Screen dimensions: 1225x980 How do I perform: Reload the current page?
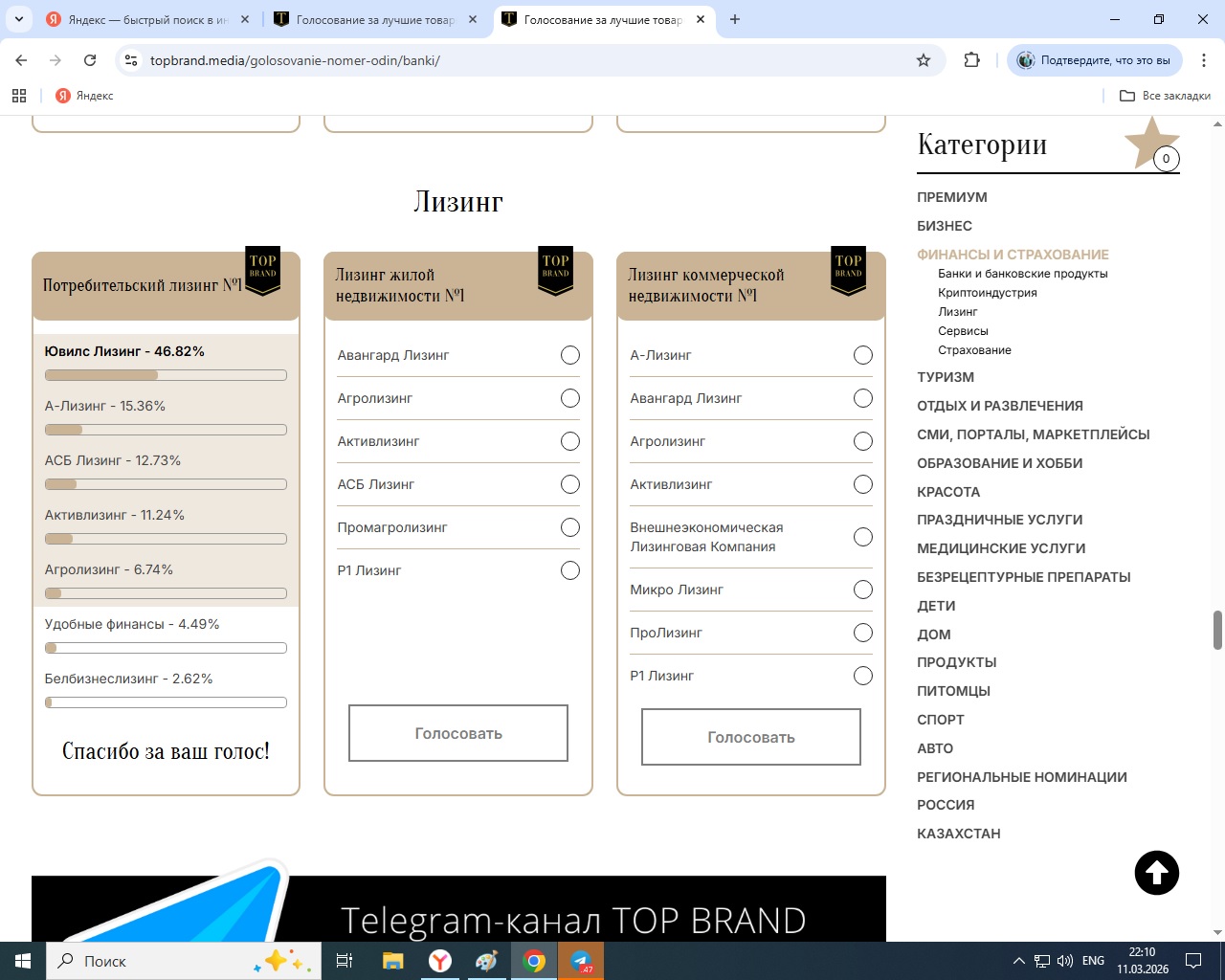pos(90,60)
